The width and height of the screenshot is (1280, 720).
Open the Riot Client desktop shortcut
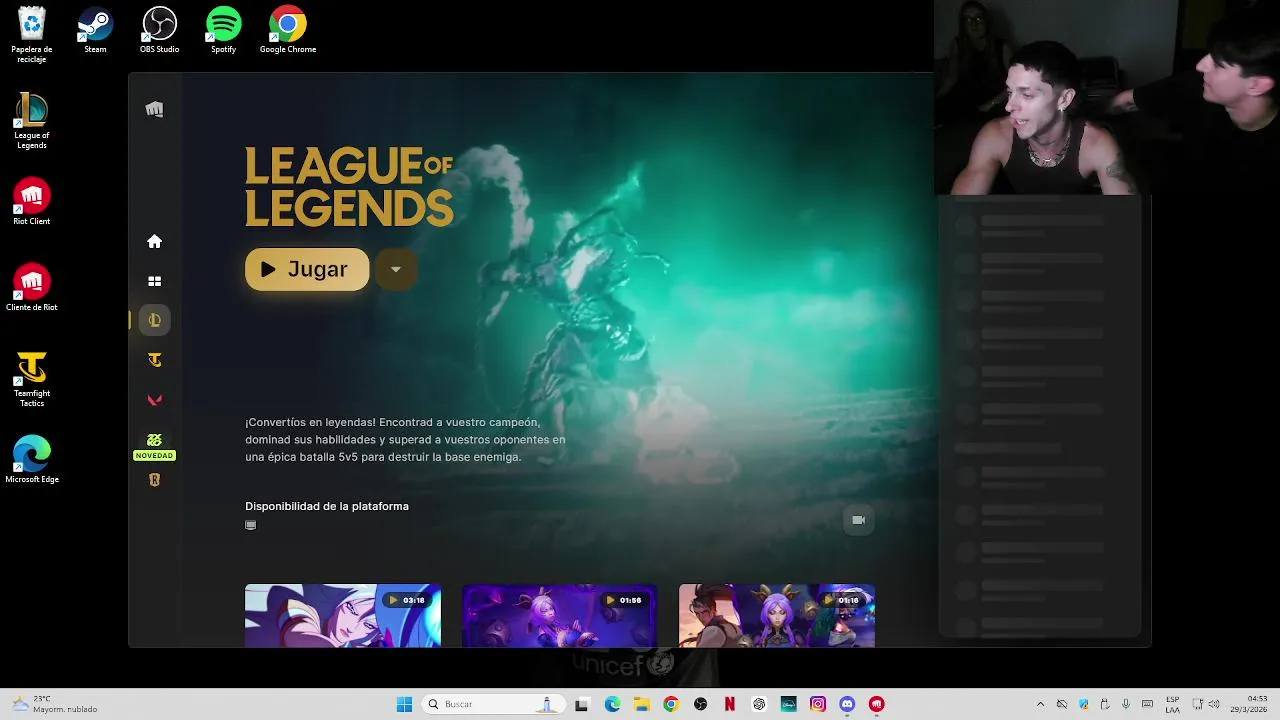pyautogui.click(x=32, y=202)
